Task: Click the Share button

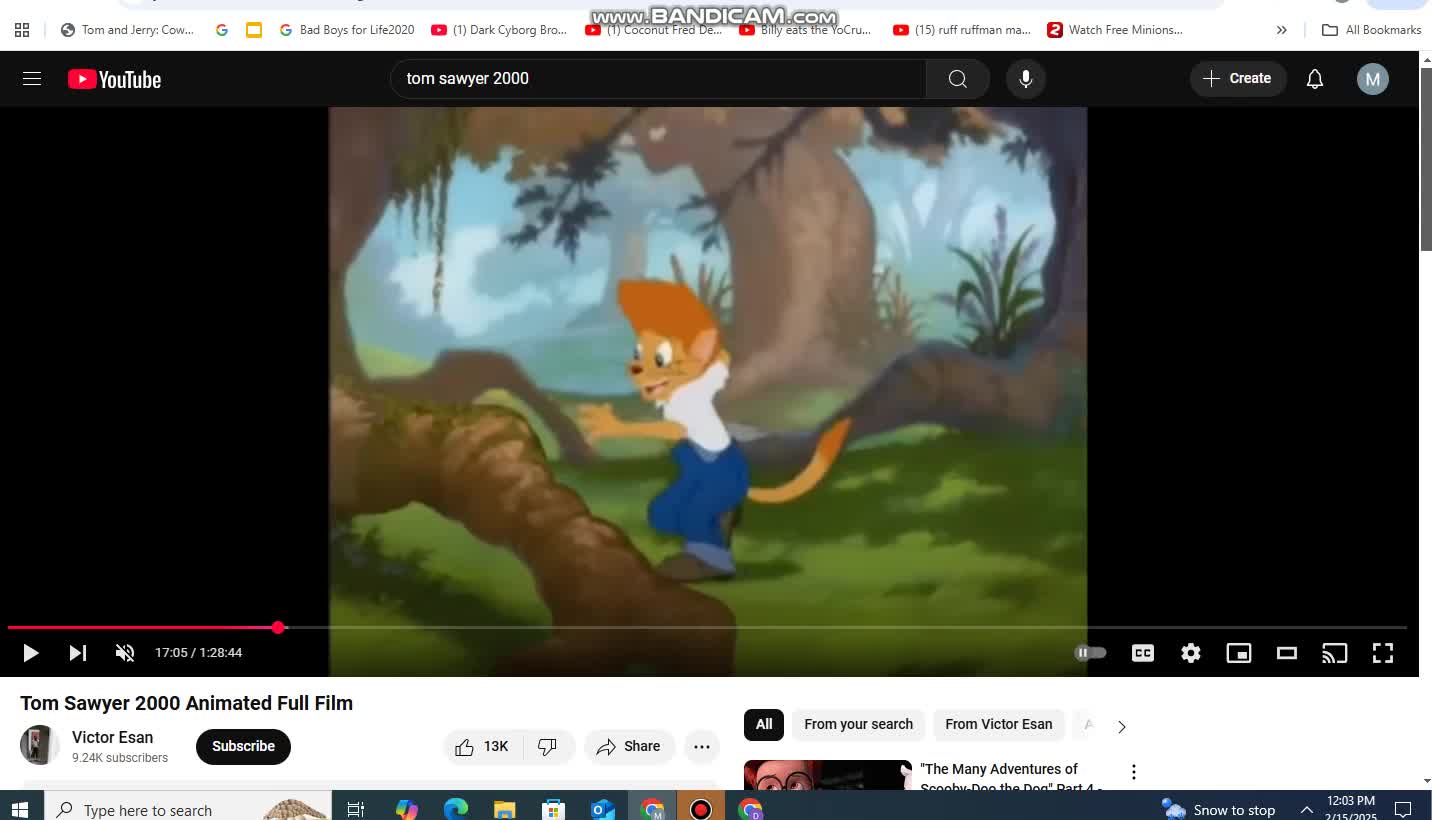Action: (x=629, y=747)
